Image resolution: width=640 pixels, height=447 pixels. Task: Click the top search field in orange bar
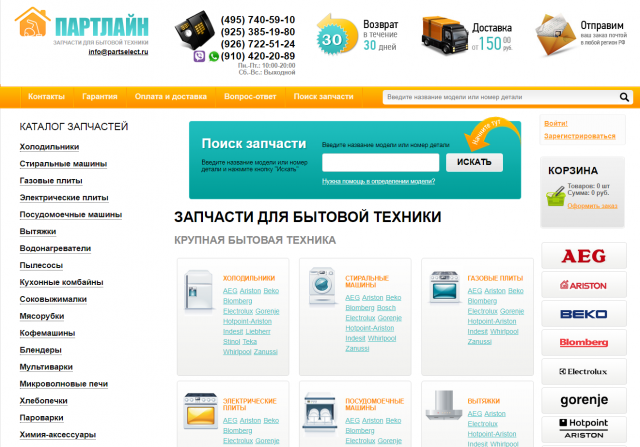click(x=501, y=97)
